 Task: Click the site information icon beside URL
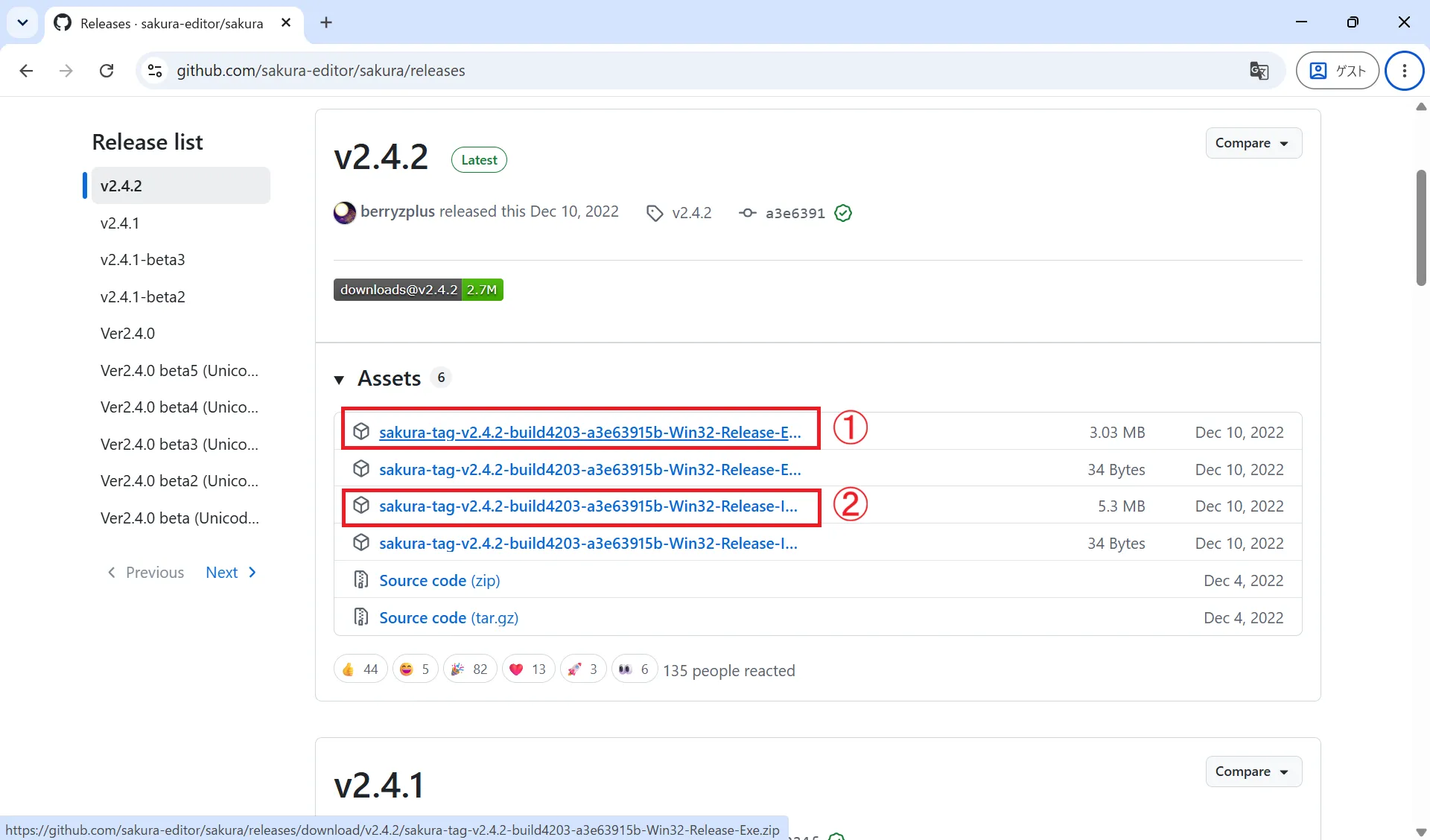(x=155, y=71)
